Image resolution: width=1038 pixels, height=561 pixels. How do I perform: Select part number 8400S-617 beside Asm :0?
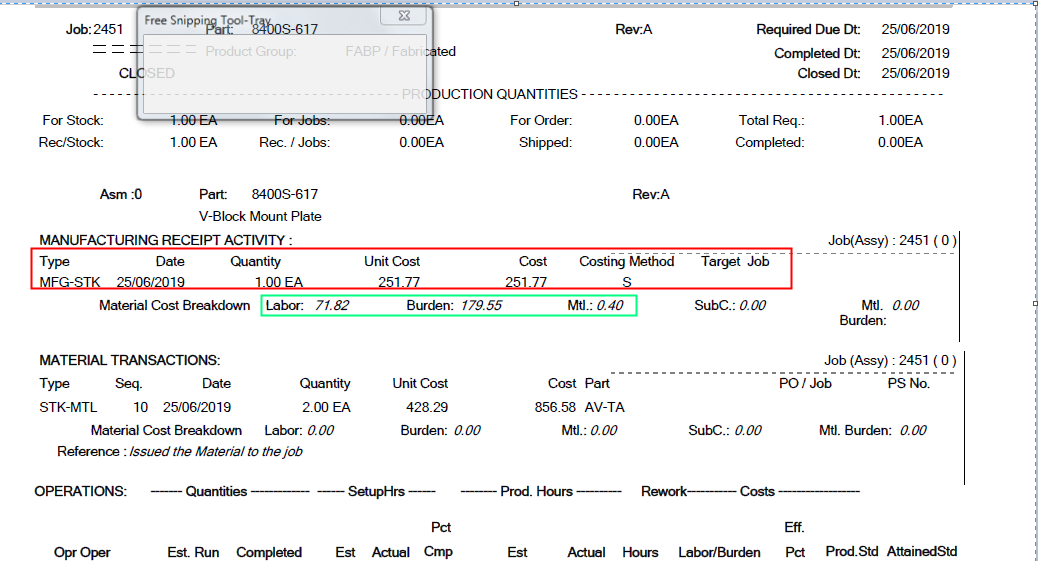coord(285,194)
